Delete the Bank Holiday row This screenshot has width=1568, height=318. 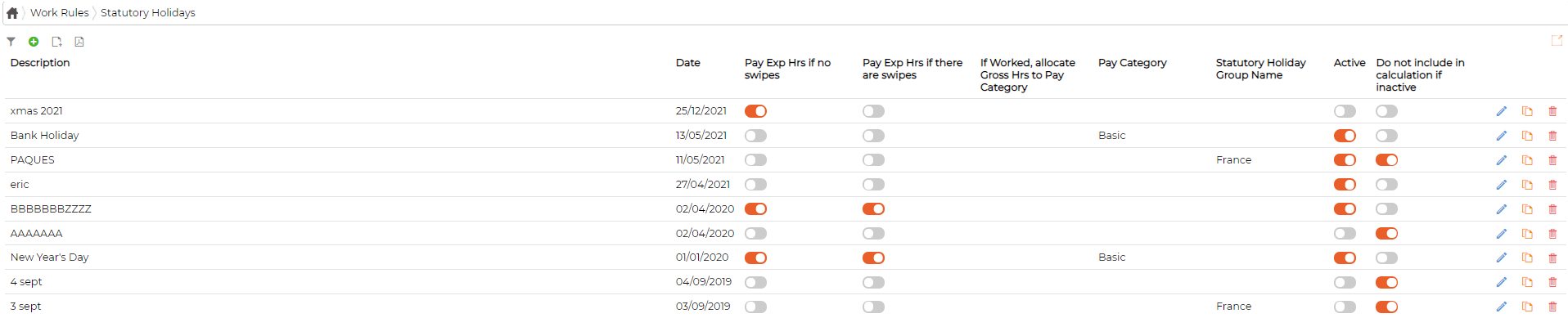click(x=1552, y=136)
